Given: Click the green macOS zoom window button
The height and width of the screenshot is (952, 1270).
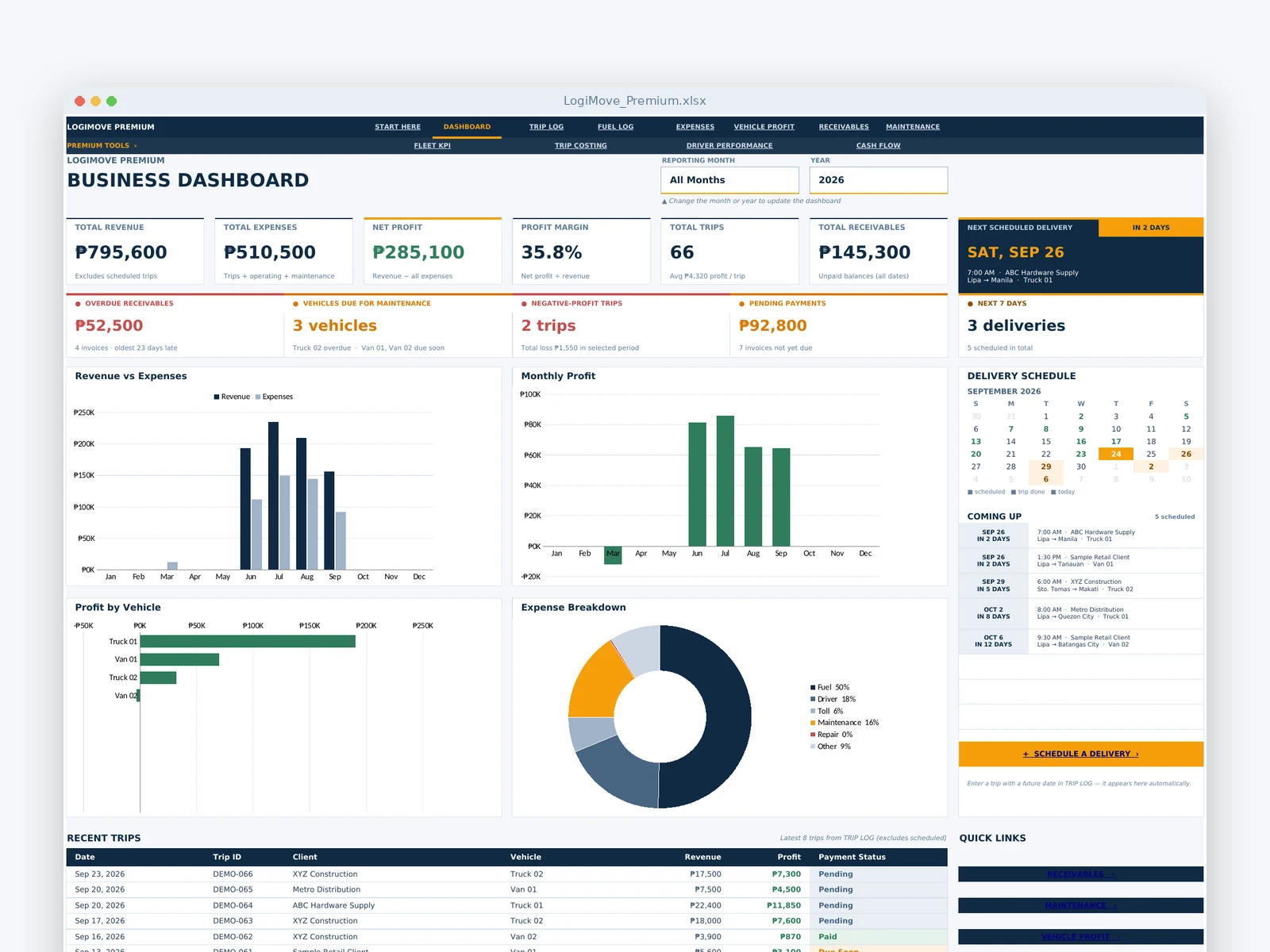Looking at the screenshot, I should (x=112, y=101).
